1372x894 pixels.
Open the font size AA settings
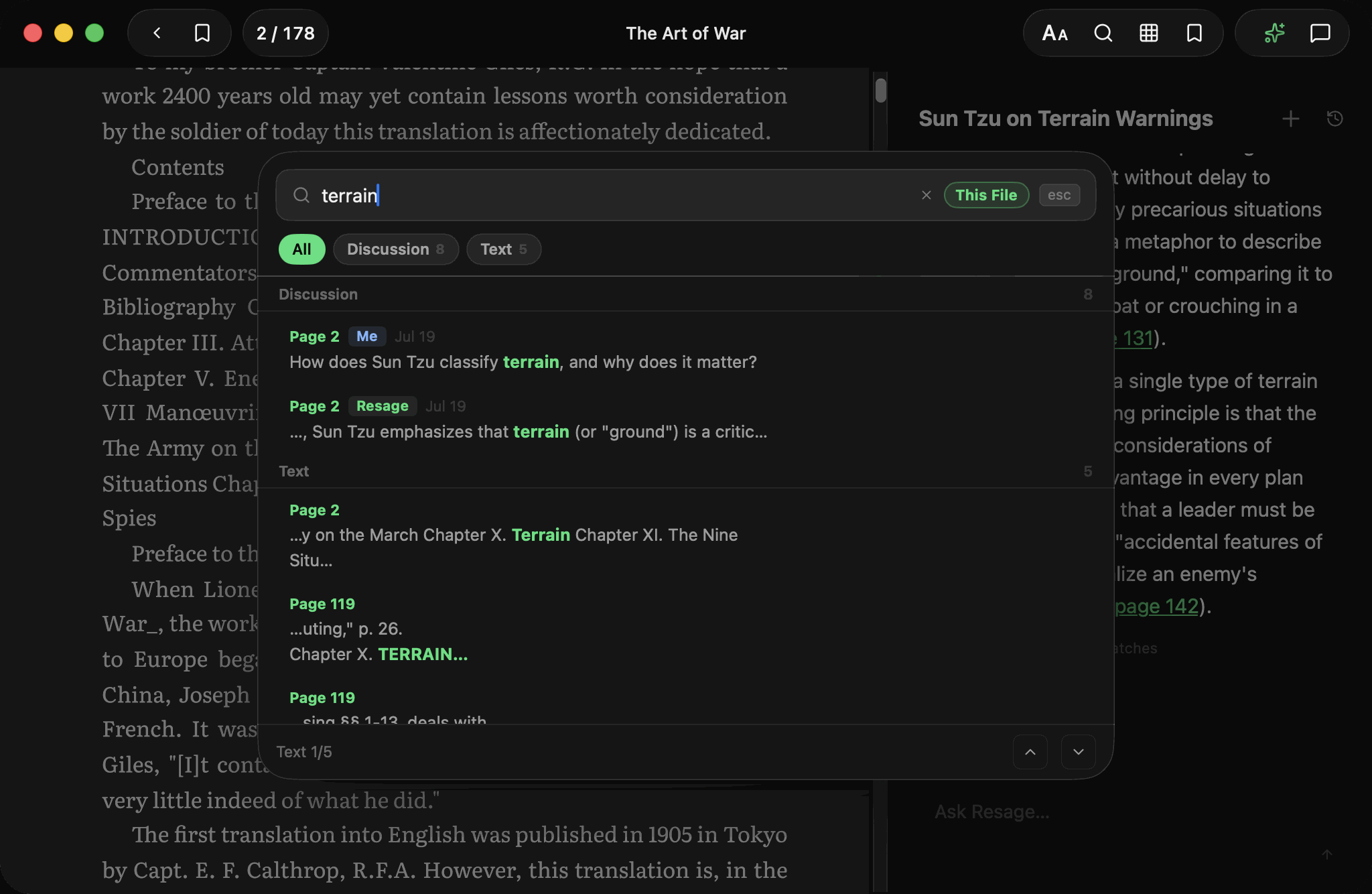pos(1054,33)
